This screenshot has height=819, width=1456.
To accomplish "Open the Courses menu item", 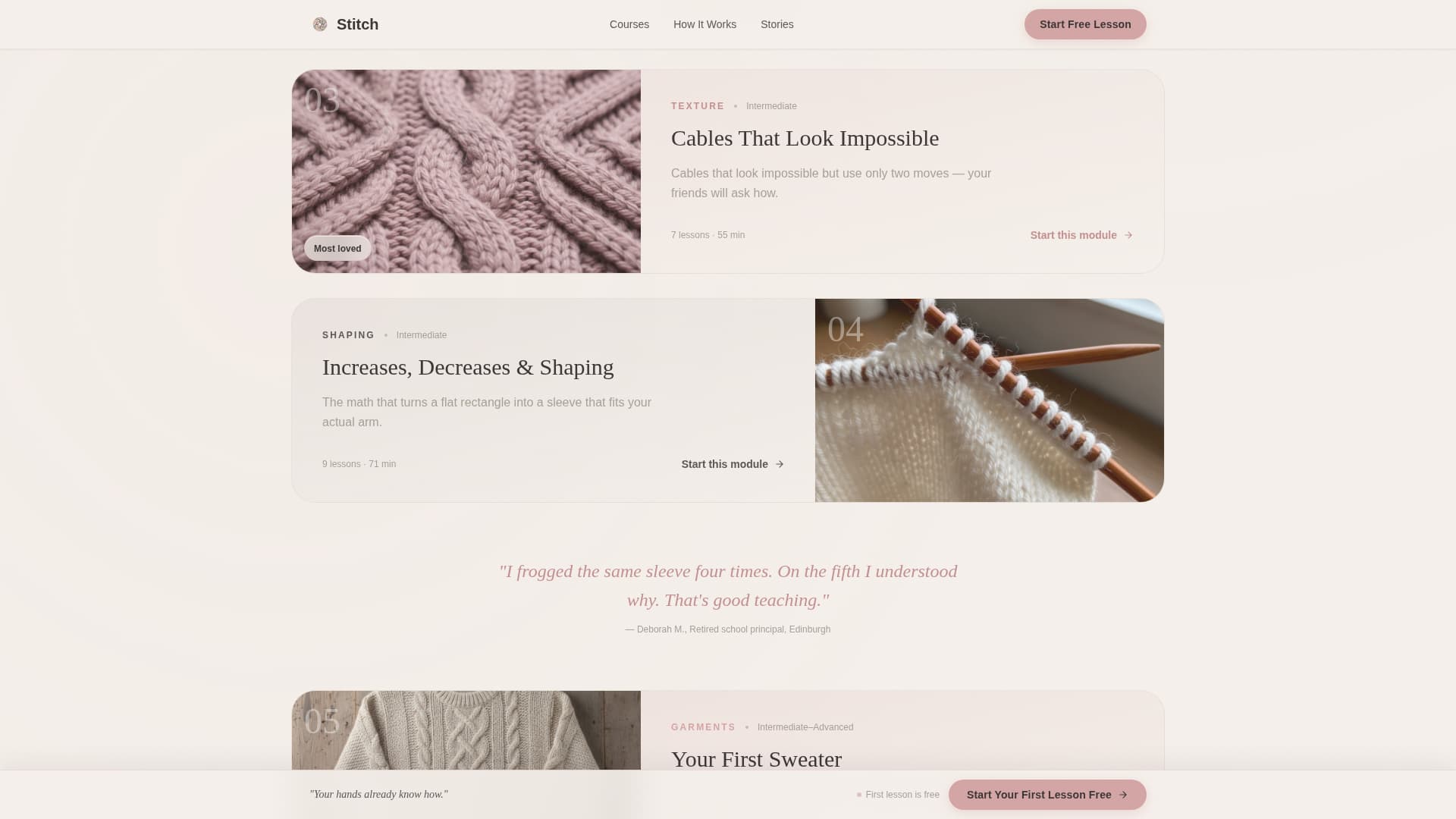I will (x=629, y=24).
